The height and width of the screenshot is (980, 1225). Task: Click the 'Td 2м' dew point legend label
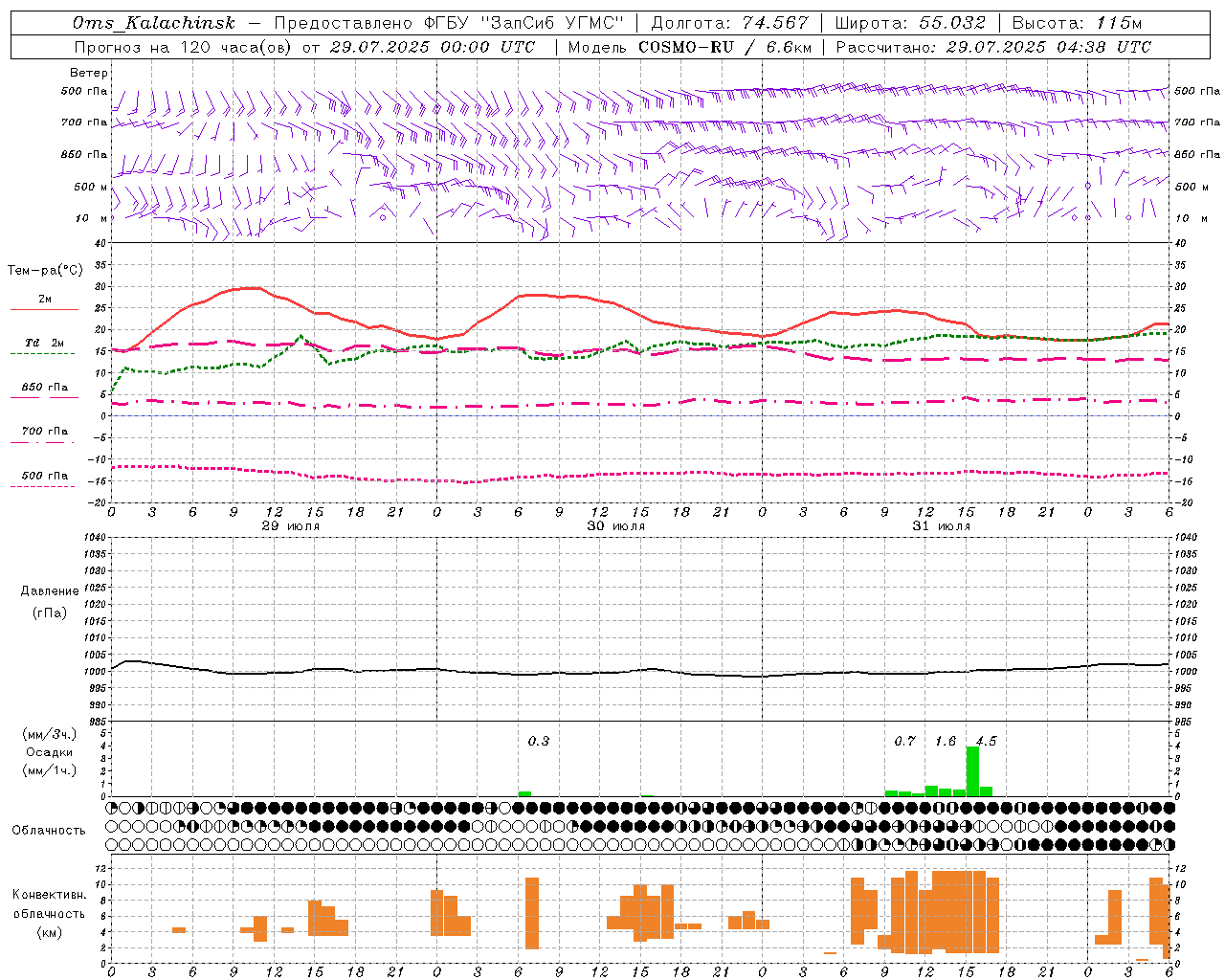(45, 343)
